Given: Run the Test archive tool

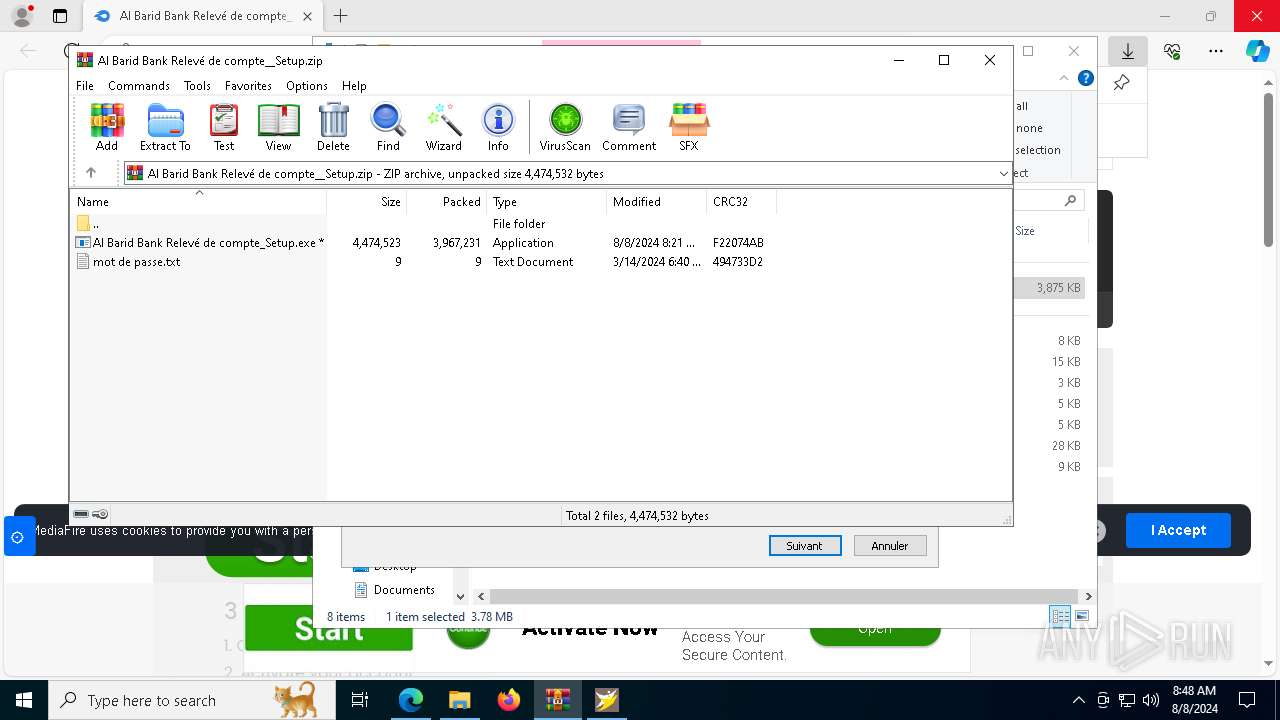Looking at the screenshot, I should [224, 127].
